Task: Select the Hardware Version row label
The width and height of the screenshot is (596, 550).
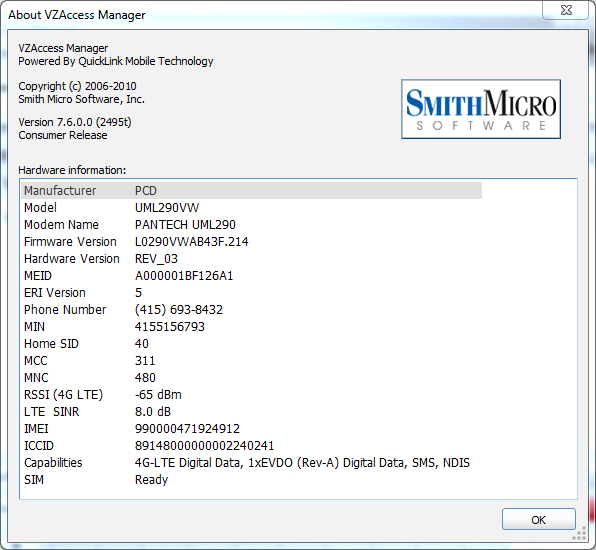Action: (x=72, y=258)
